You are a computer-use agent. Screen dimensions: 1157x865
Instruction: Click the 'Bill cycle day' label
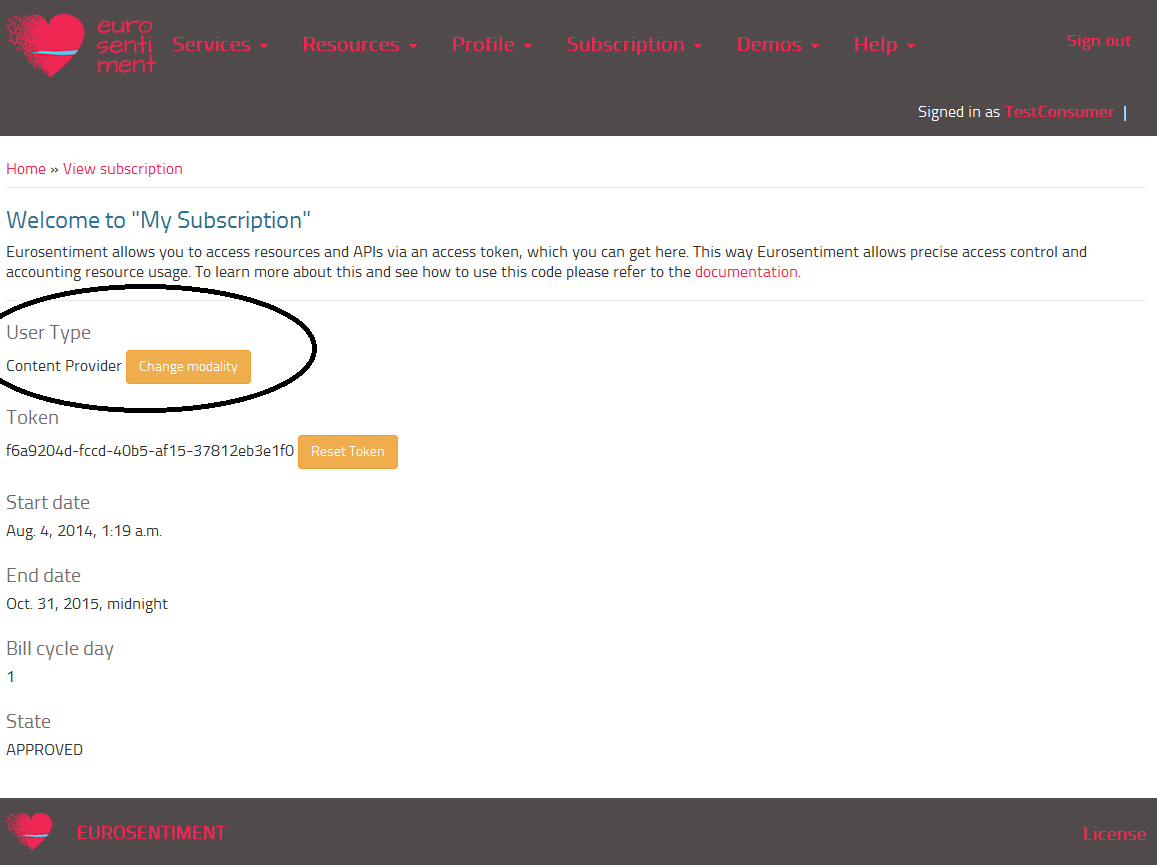(60, 649)
